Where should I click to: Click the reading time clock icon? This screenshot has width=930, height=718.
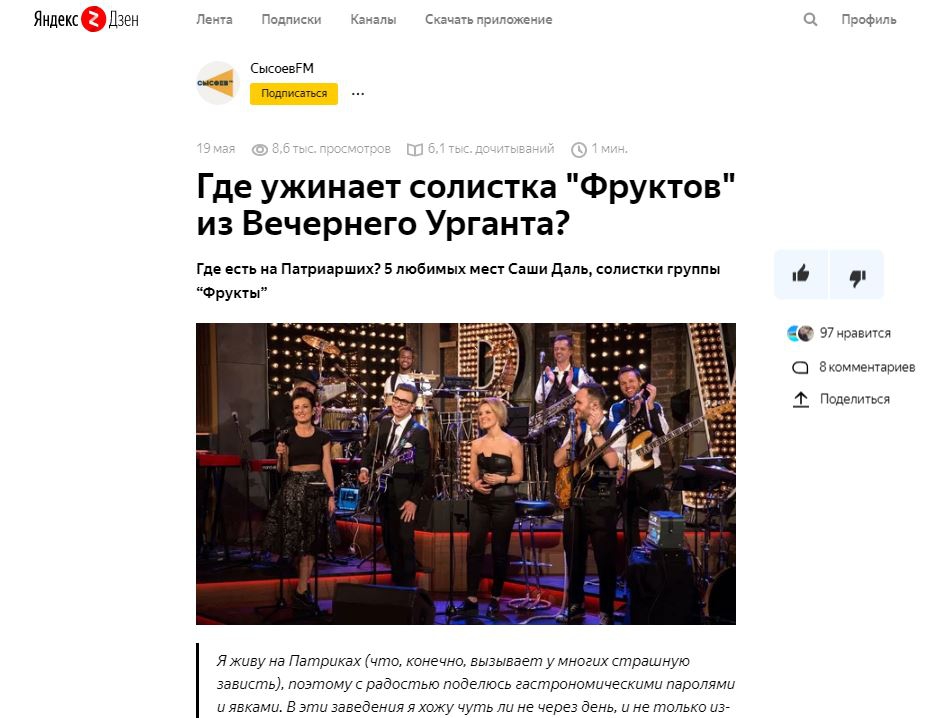579,149
